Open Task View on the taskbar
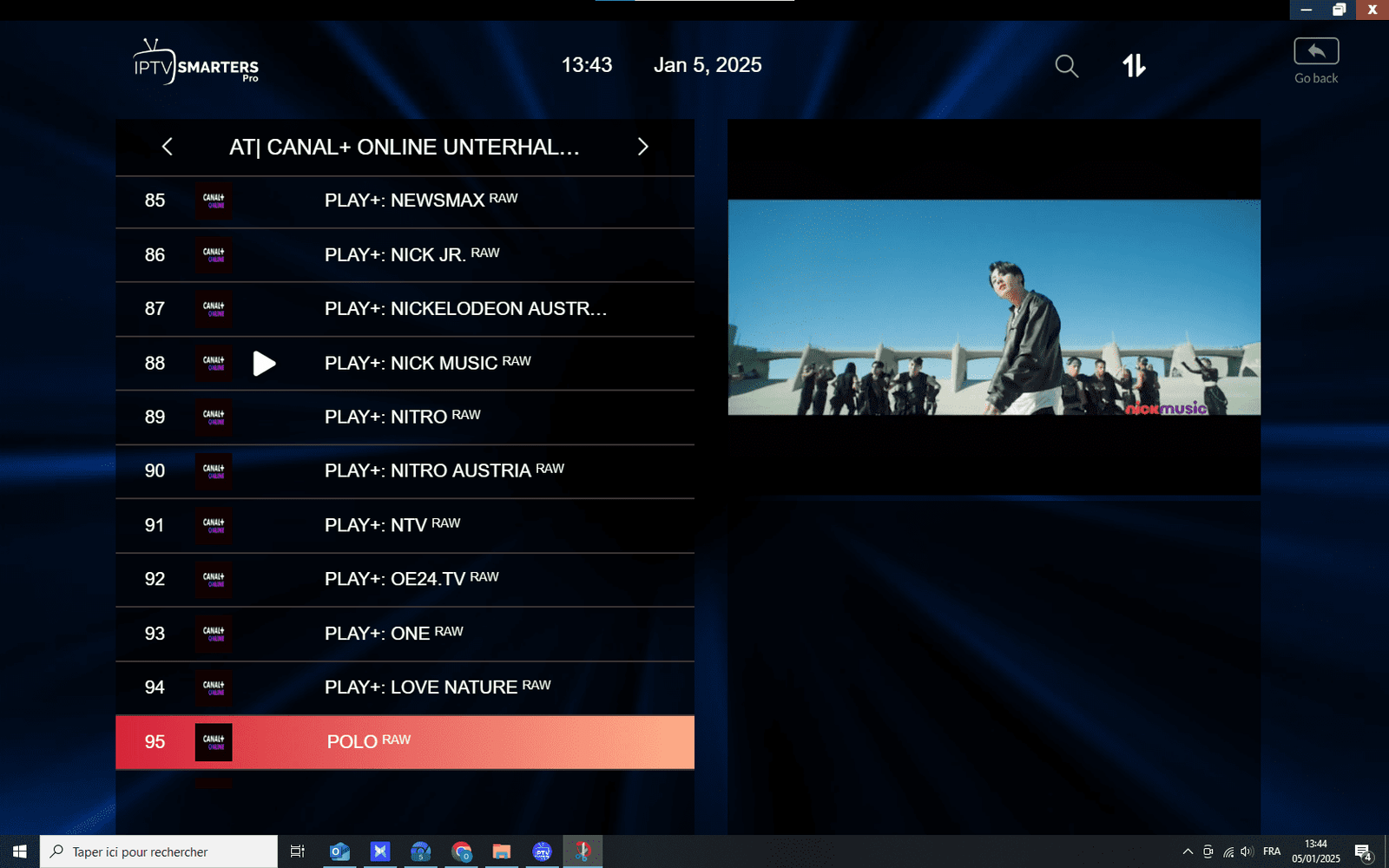 [297, 852]
